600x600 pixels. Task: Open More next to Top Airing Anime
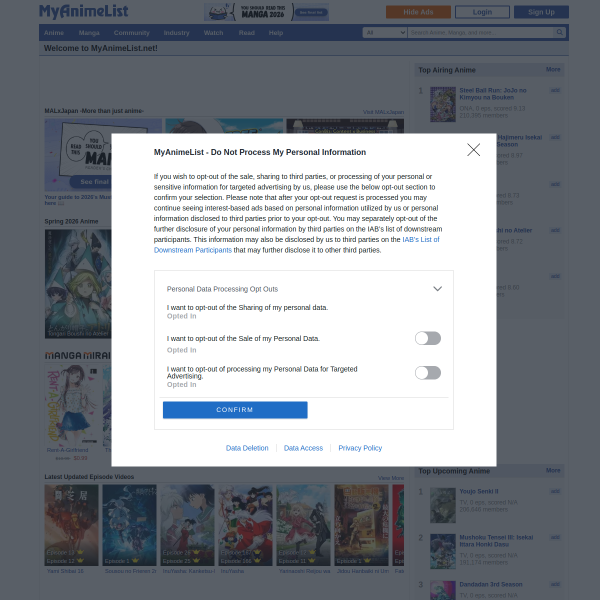(x=553, y=69)
